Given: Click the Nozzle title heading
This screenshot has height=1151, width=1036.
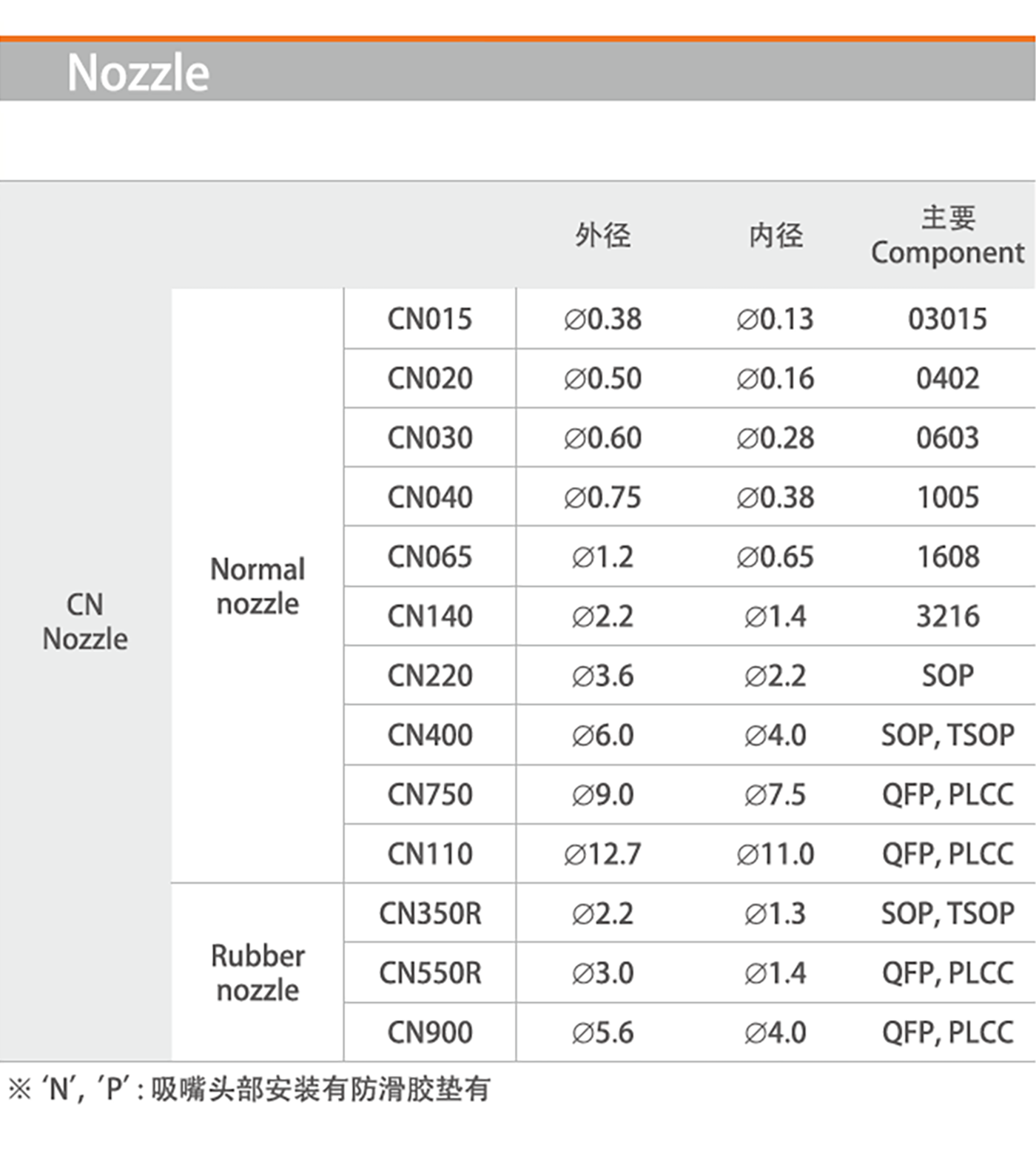Looking at the screenshot, I should [138, 73].
